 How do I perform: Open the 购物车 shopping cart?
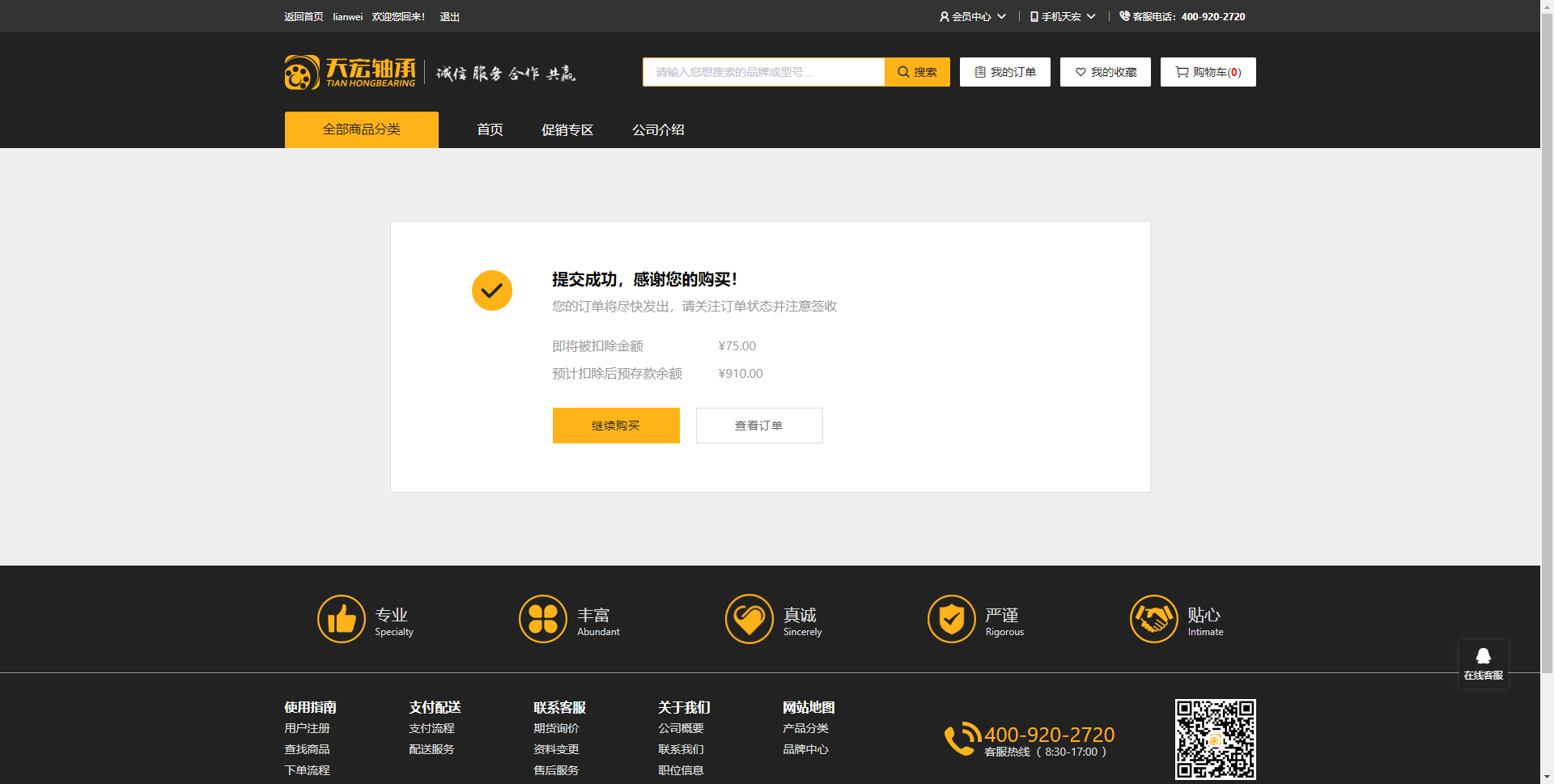(1208, 72)
